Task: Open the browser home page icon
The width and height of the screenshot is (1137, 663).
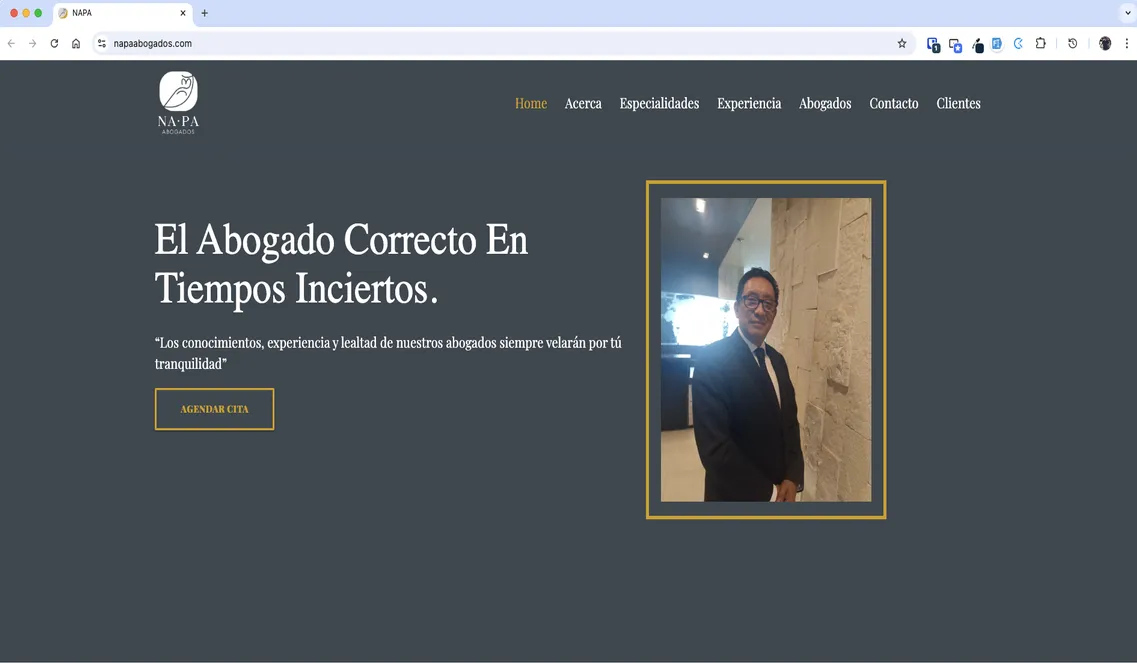Action: pyautogui.click(x=76, y=44)
